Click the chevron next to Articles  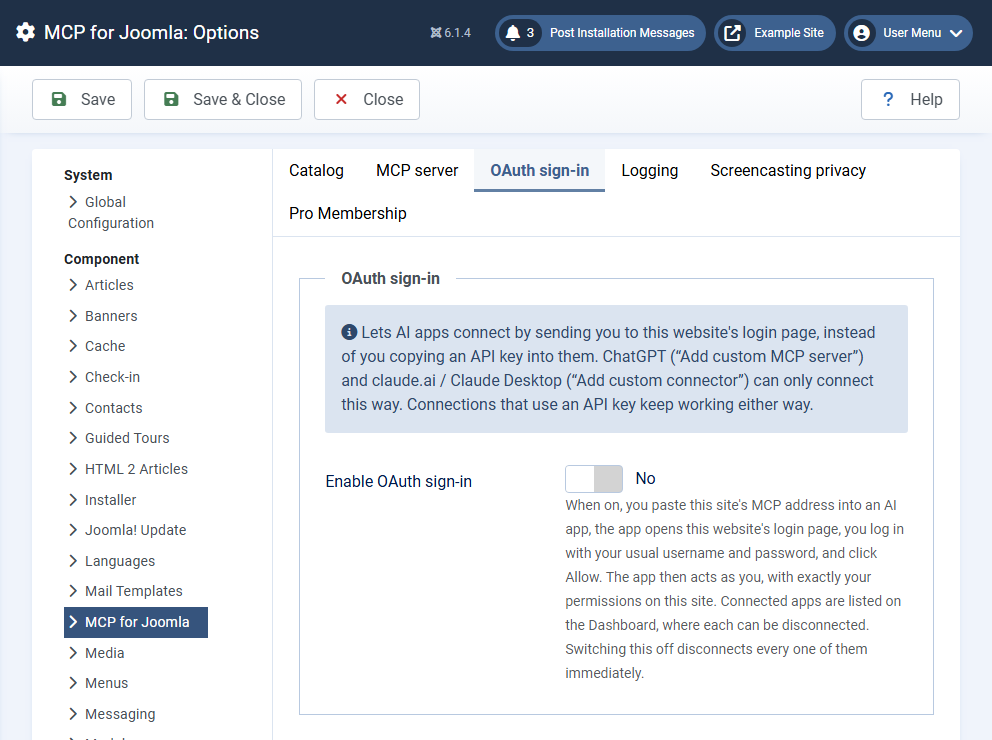pyautogui.click(x=73, y=285)
